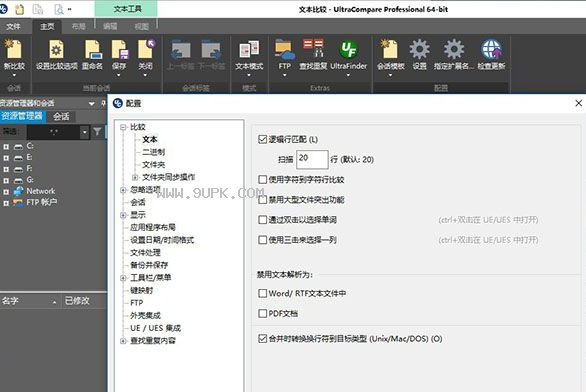
Task: Toggle 逻辑行匹配 (L) checkbox
Action: [263, 139]
